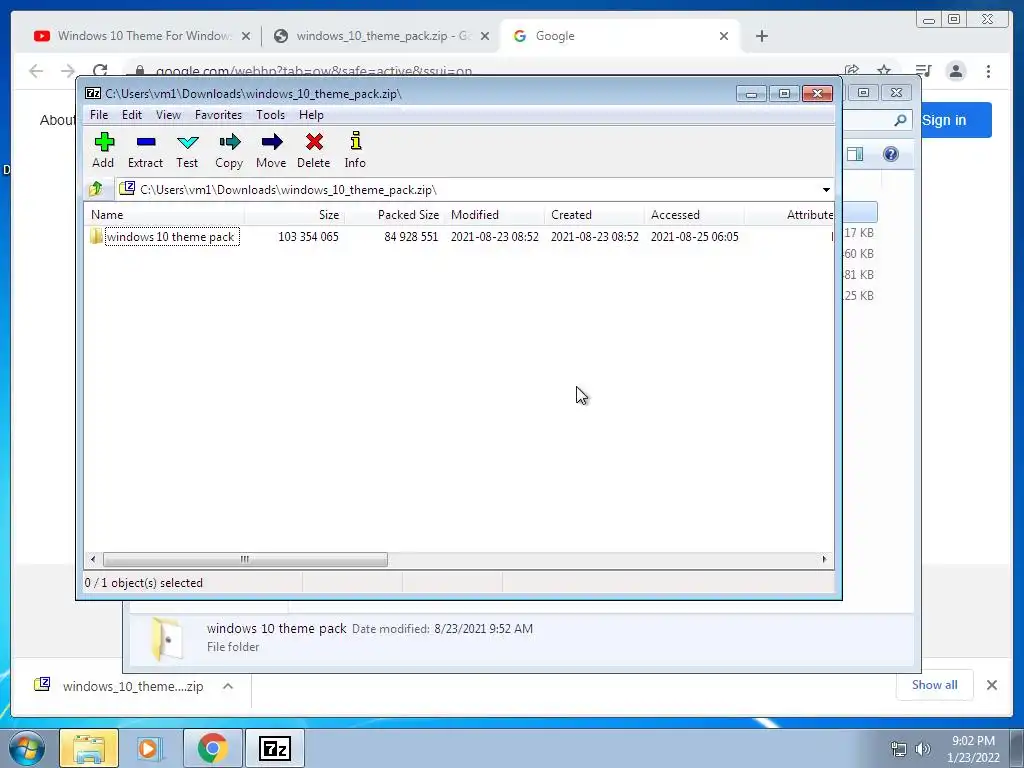Click the horizontal scrollbar thumb in 7-Zip
This screenshot has height=768, width=1024.
click(246, 559)
